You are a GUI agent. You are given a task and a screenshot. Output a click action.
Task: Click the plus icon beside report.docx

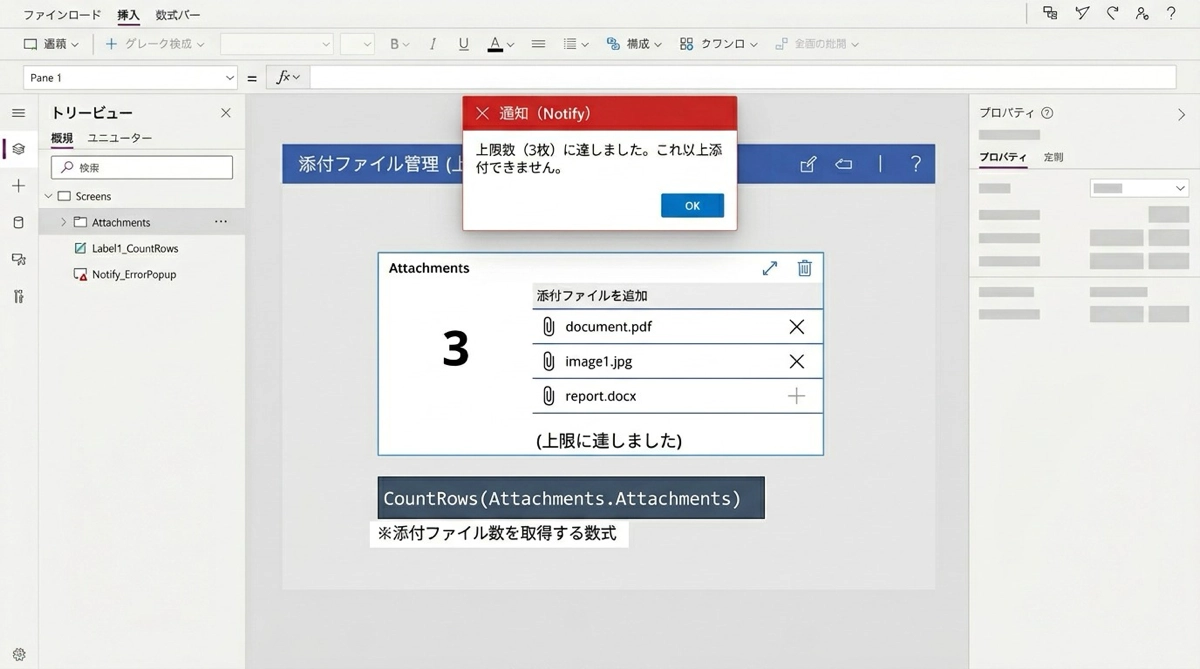796,396
